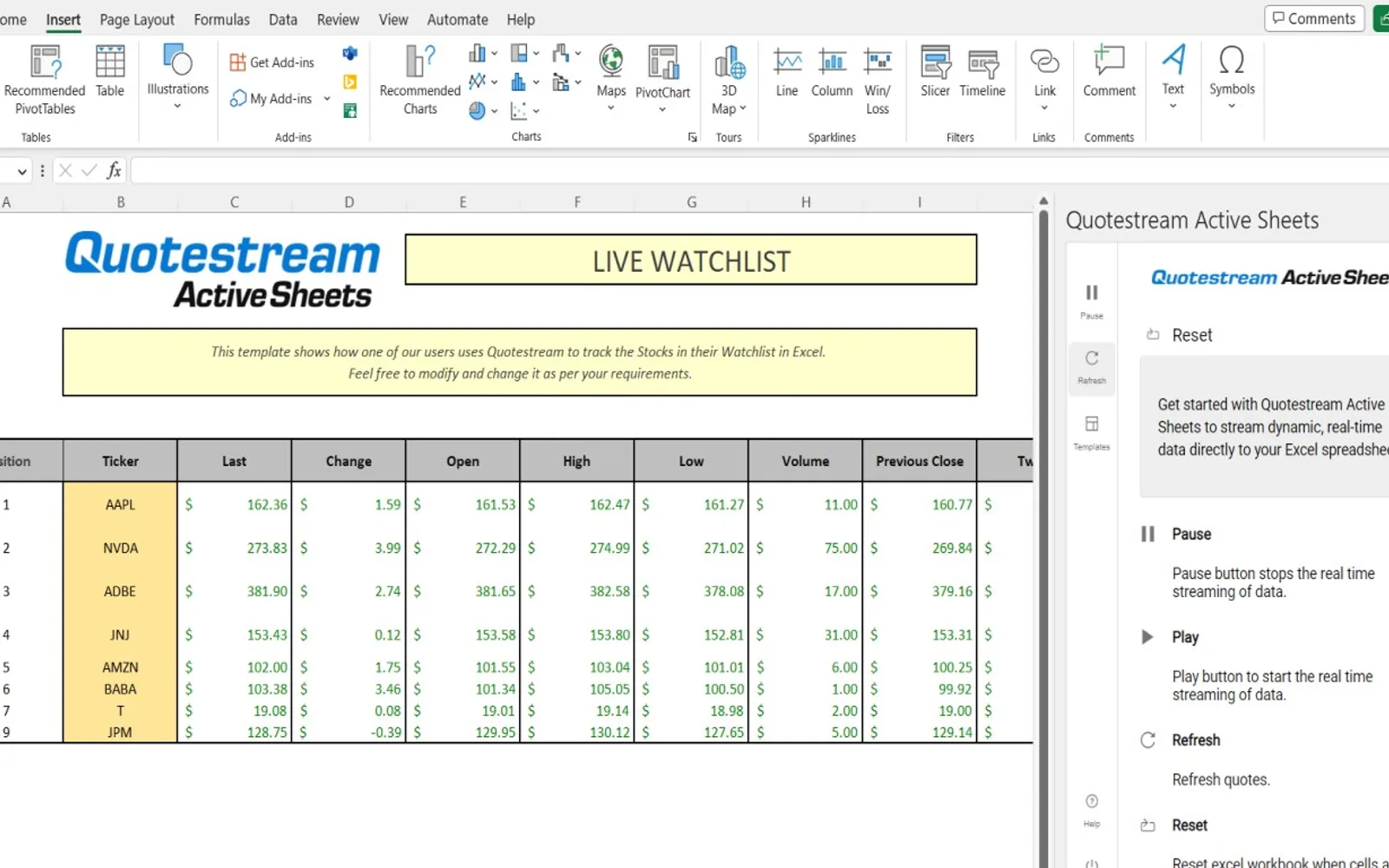
Task: Open Recommended Charts
Action: (420, 80)
